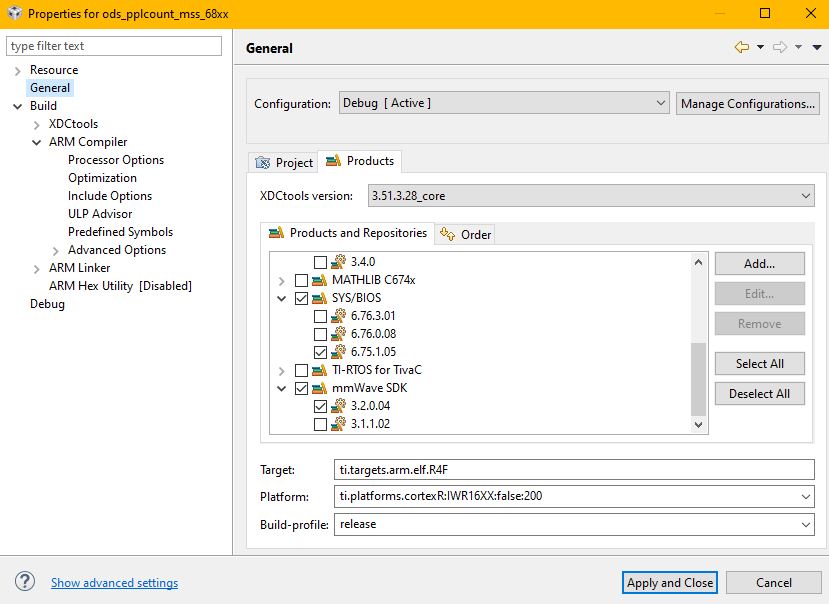The width and height of the screenshot is (829, 604).
Task: Expand the Resource tree node
Action: point(18,70)
